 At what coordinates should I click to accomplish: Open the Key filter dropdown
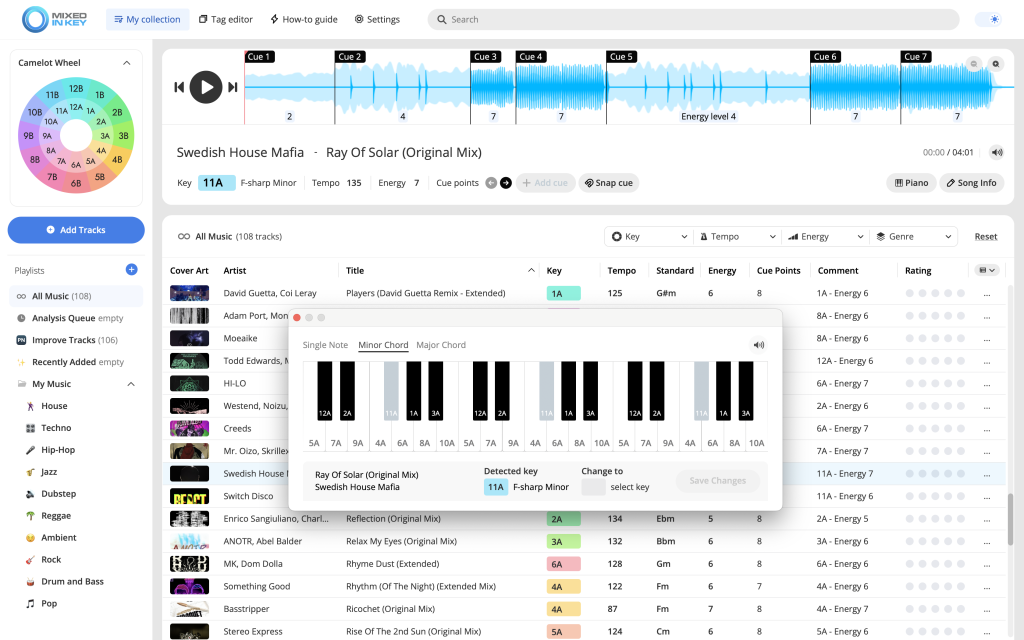pos(649,237)
